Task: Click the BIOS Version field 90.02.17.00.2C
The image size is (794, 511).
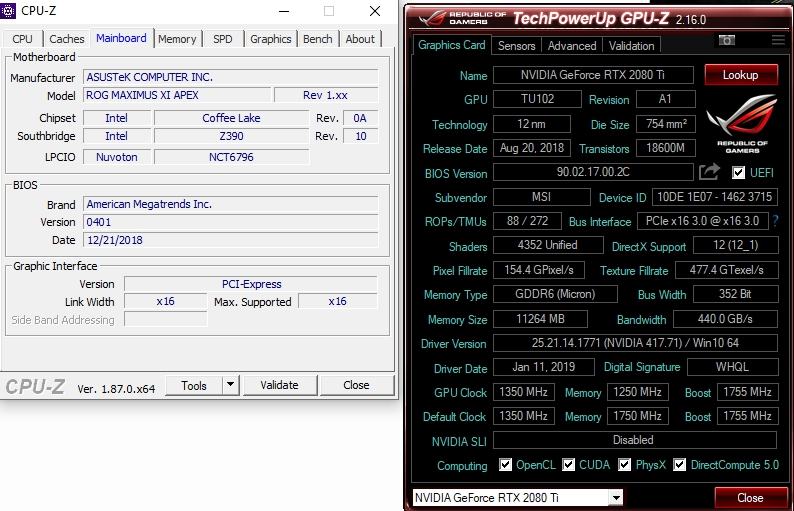Action: click(x=593, y=172)
